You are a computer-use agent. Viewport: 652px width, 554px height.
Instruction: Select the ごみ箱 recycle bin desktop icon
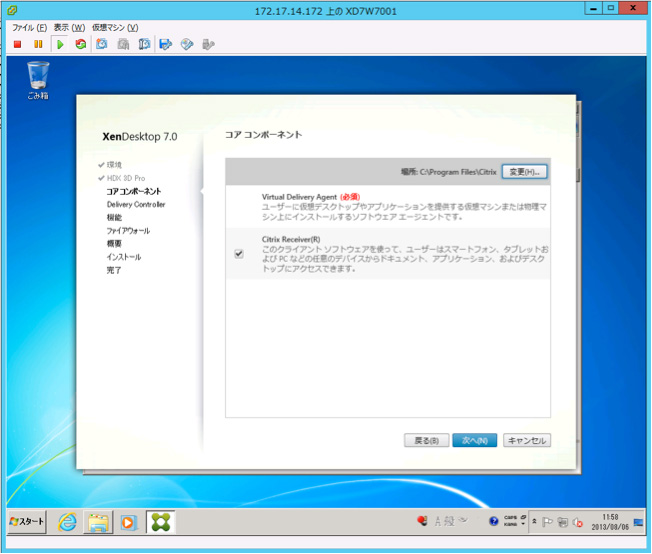point(38,81)
